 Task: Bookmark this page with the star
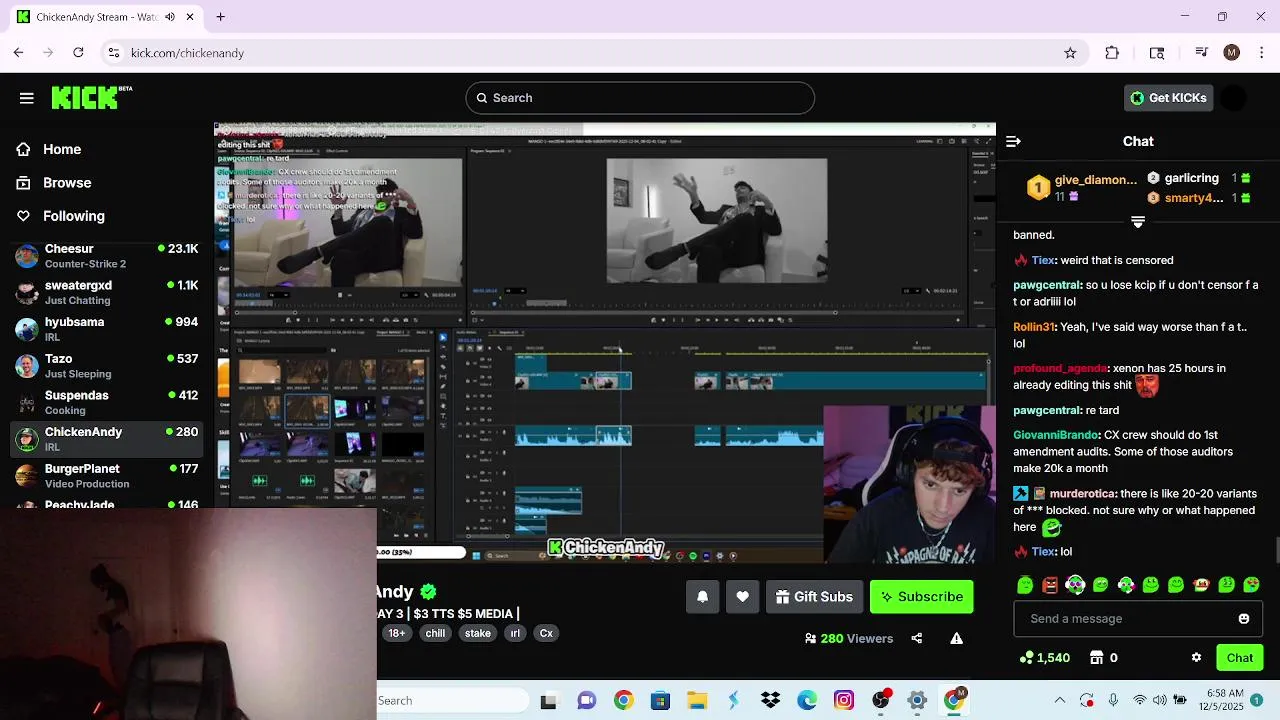click(x=1070, y=53)
